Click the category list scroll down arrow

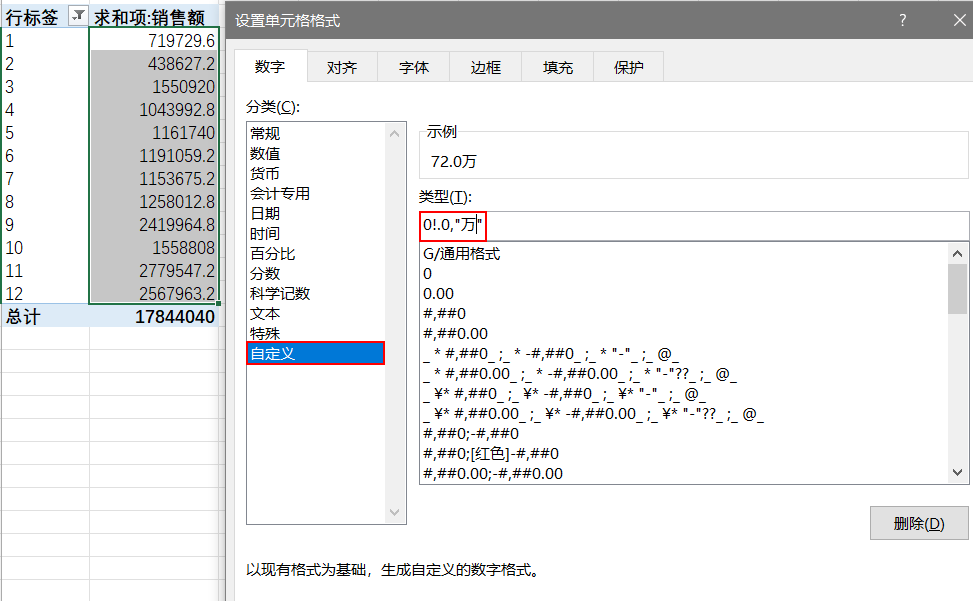point(394,512)
